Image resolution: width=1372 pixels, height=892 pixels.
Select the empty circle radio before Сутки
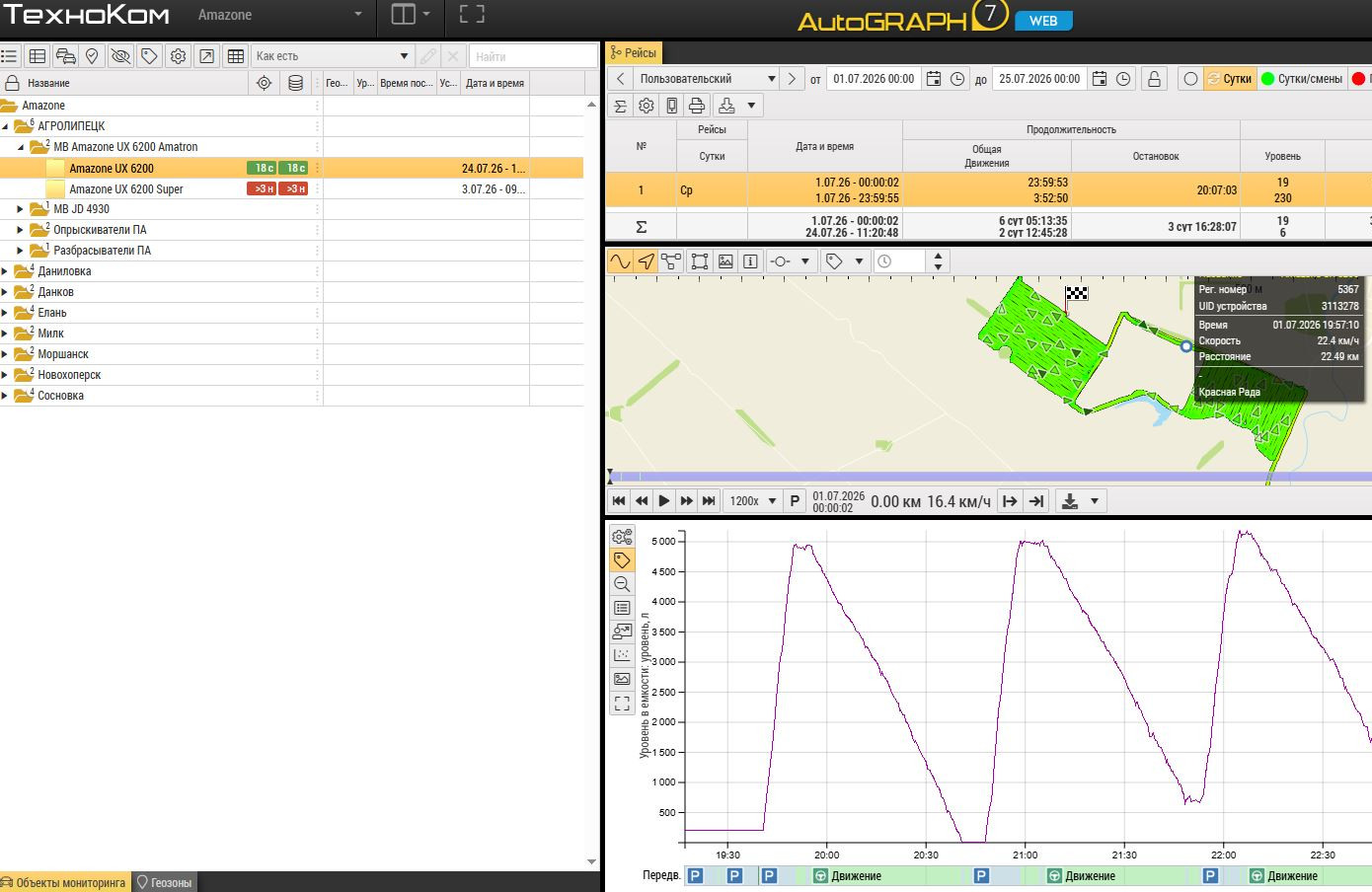coord(1190,79)
